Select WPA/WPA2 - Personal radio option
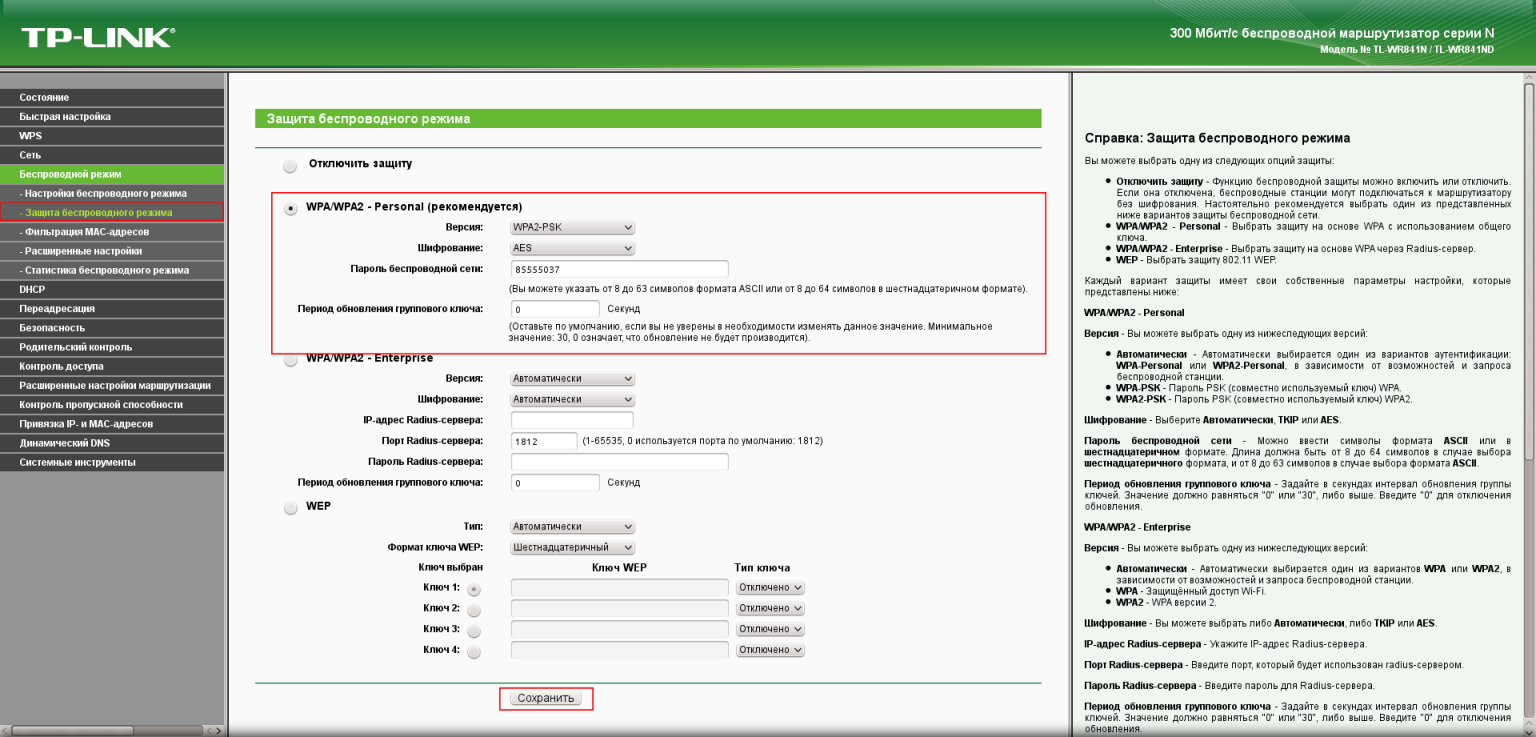Viewport: 1536px width, 737px height. [x=290, y=208]
